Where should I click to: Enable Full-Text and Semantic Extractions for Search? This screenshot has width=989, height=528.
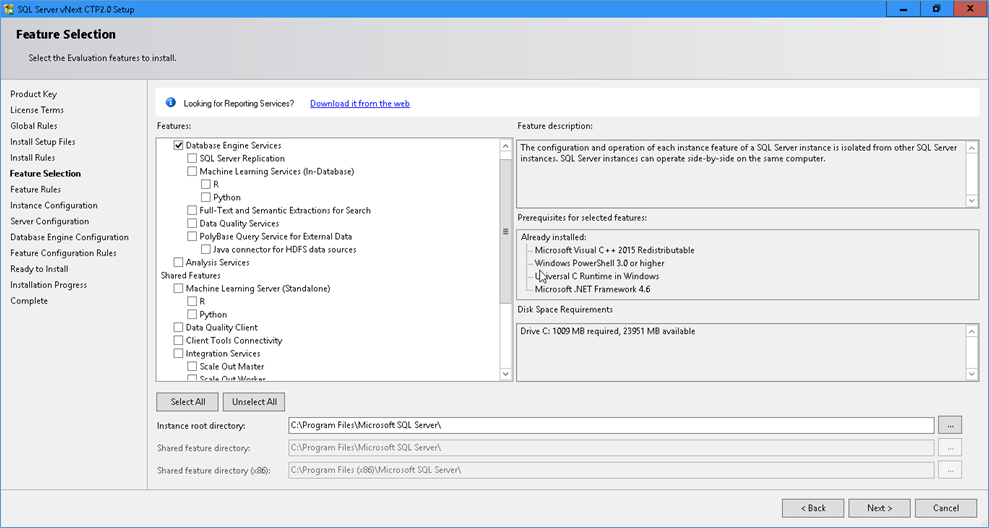click(192, 210)
